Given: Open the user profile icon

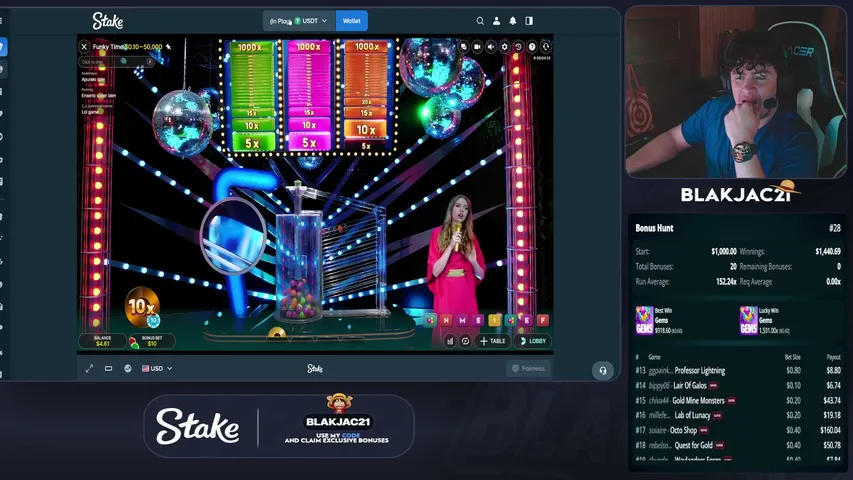Looking at the screenshot, I should pyautogui.click(x=496, y=21).
